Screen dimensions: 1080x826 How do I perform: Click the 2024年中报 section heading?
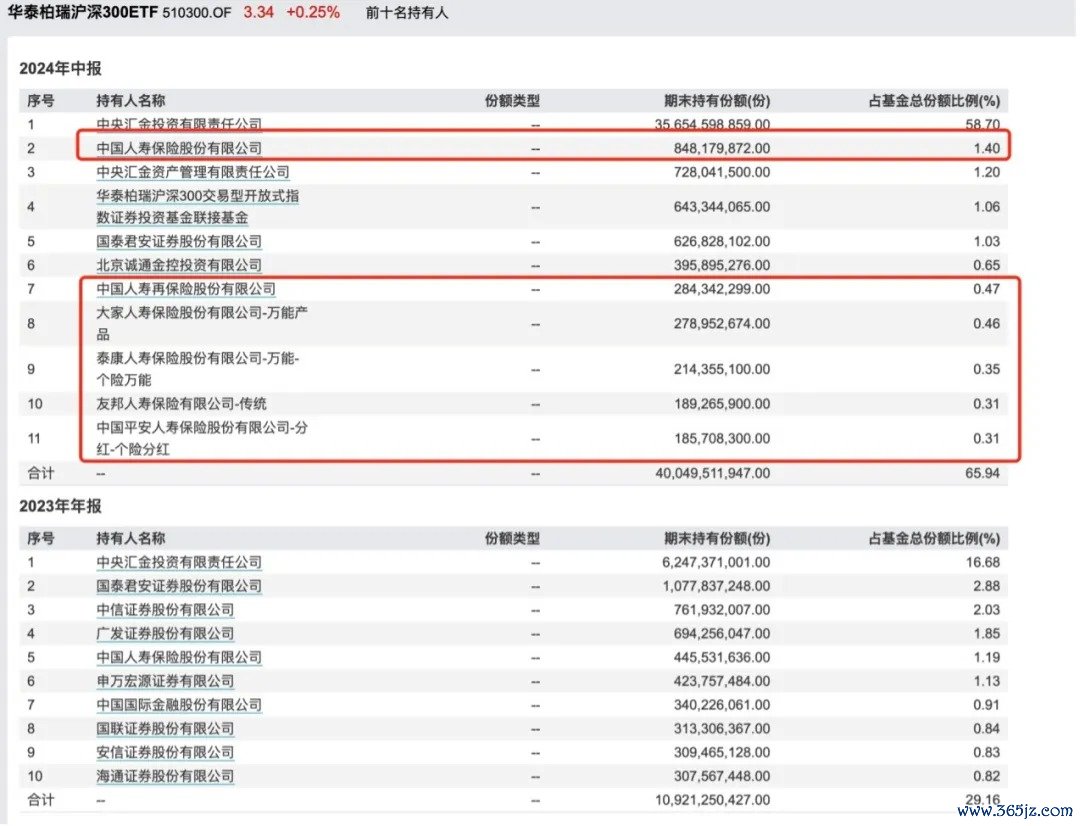click(x=61, y=68)
